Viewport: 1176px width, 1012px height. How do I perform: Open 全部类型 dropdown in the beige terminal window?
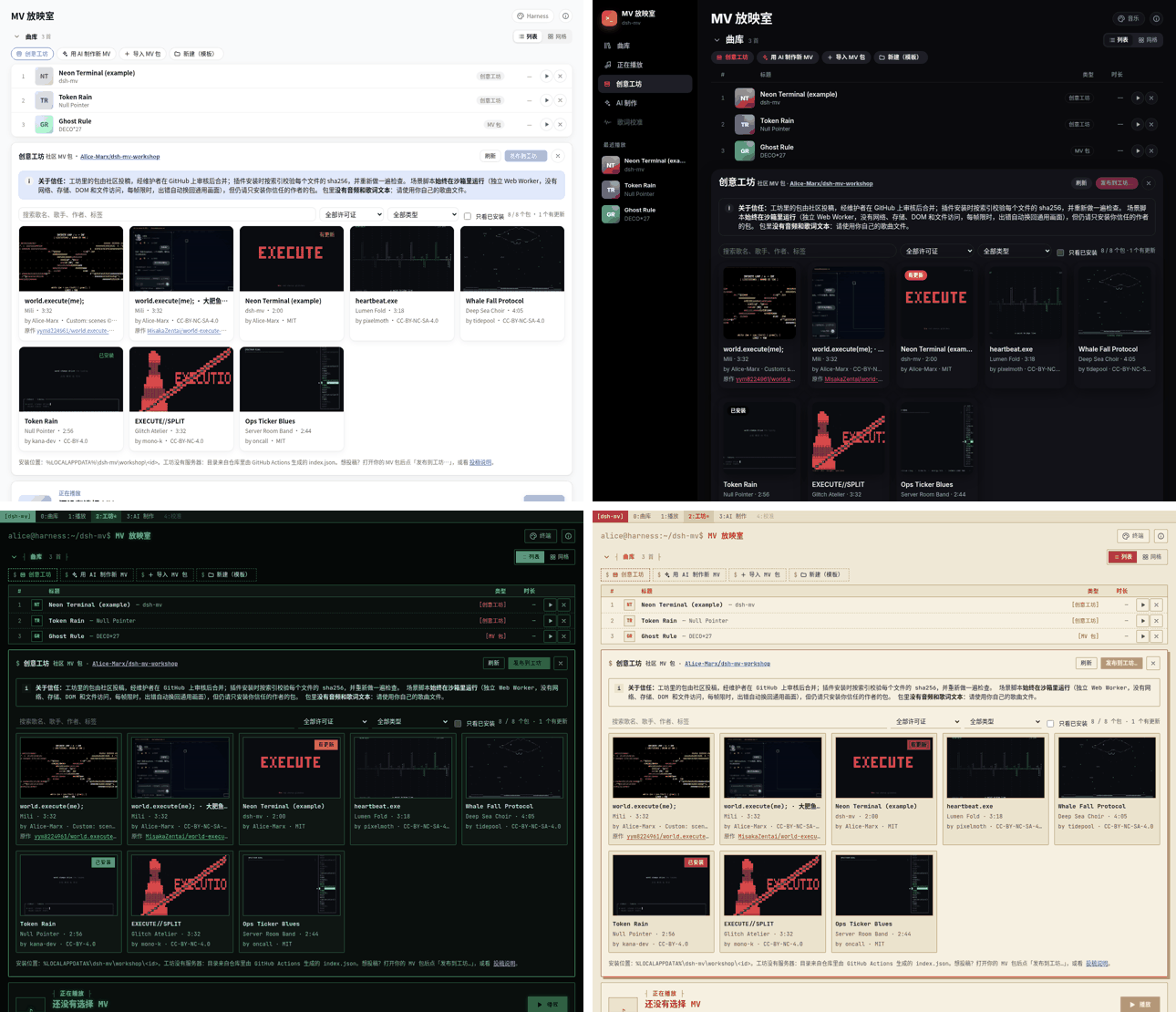click(x=1004, y=721)
